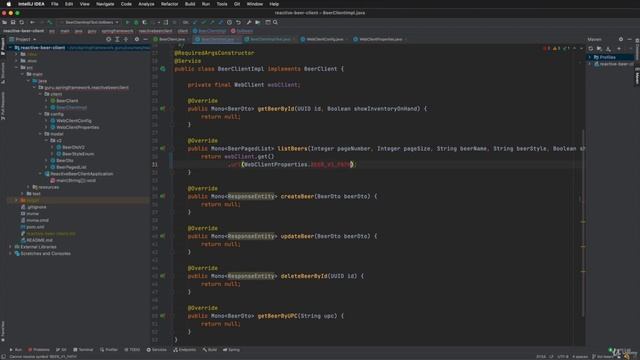Expand the Profiles node in Maven panel
Viewport: 640px width, 360px height.
[590, 57]
